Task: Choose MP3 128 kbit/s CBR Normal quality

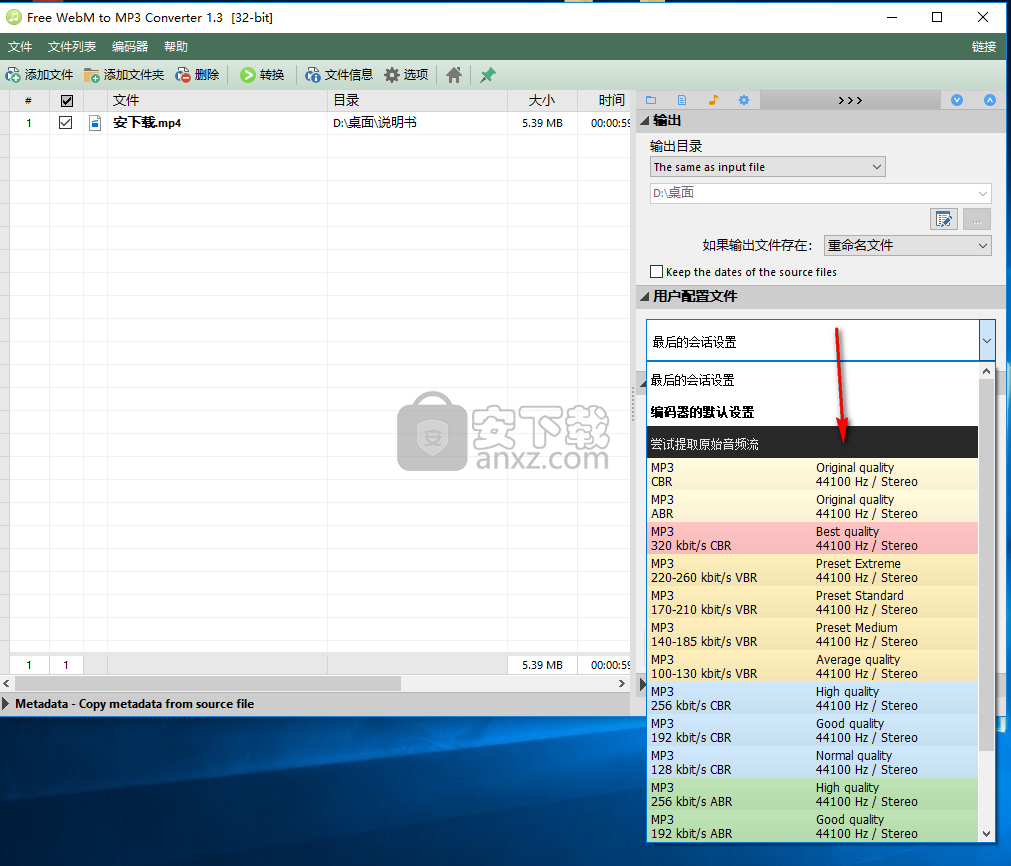Action: coord(812,762)
